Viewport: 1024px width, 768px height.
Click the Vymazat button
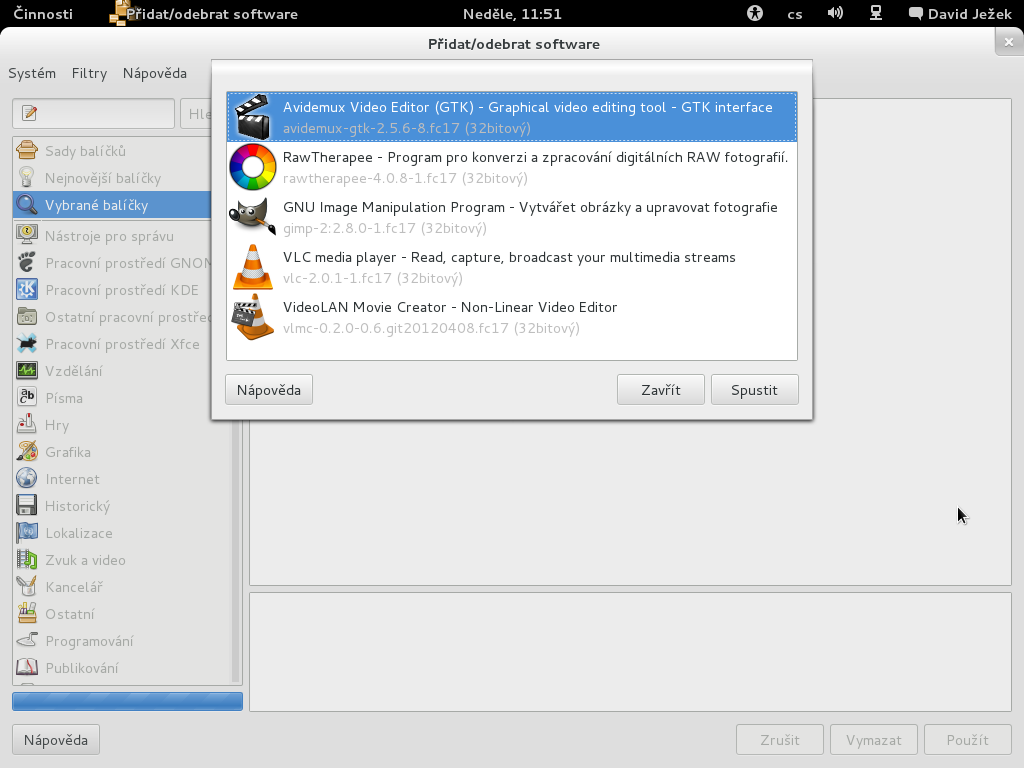pyautogui.click(x=874, y=740)
